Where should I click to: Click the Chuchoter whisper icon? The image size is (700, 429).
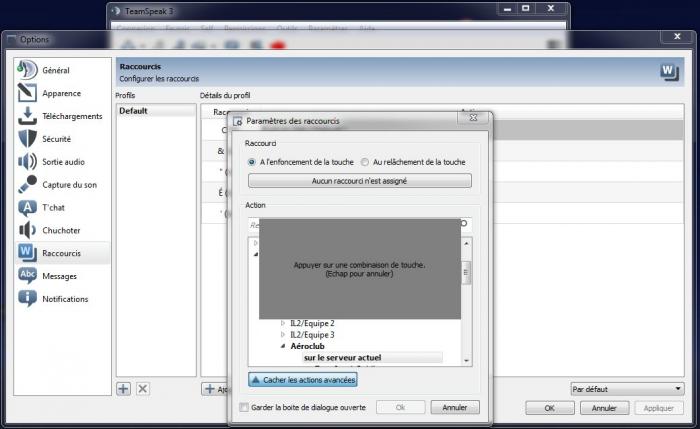[27, 230]
